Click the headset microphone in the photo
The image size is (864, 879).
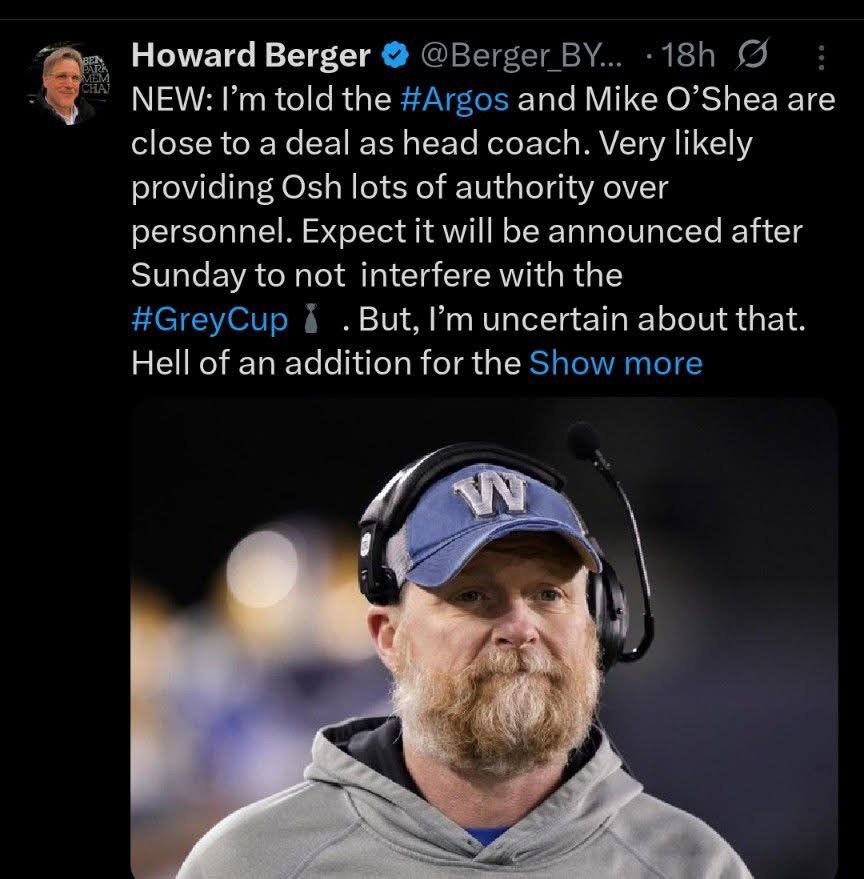pos(583,440)
